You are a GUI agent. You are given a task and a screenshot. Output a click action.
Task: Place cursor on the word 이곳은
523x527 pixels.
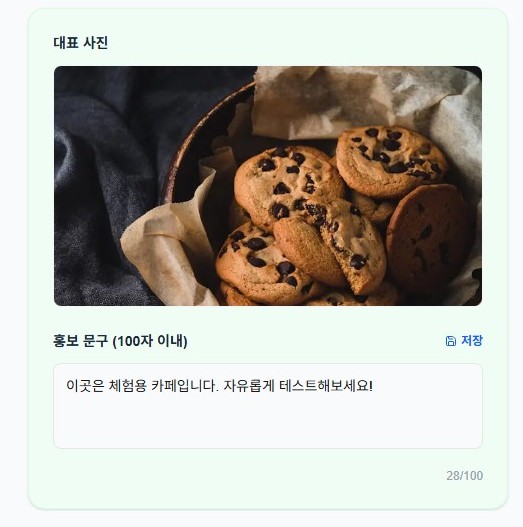point(85,386)
